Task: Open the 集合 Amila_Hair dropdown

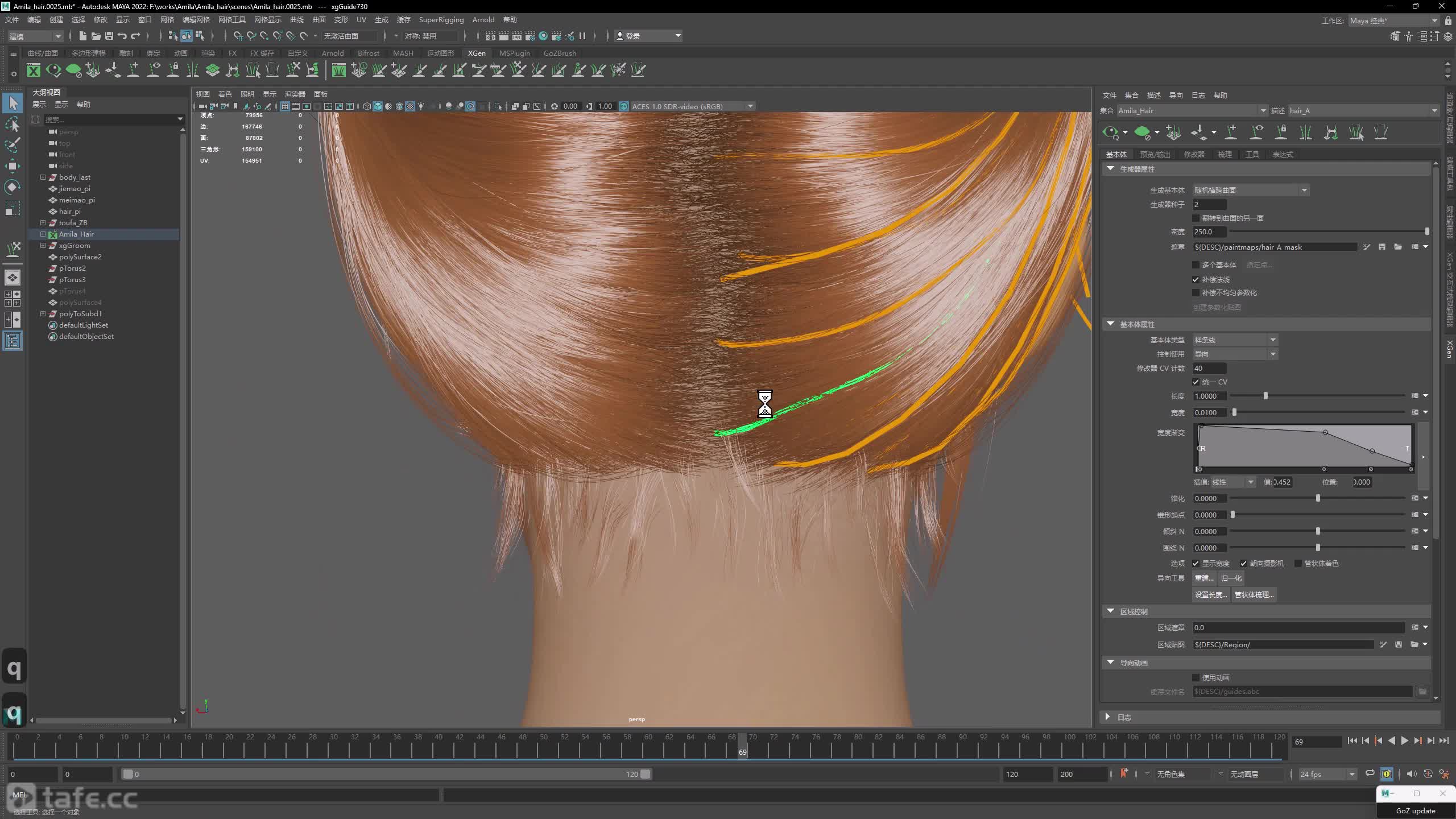Action: pyautogui.click(x=1192, y=110)
